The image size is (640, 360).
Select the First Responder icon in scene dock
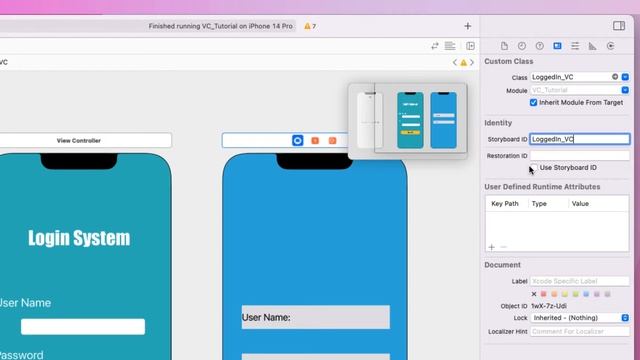(315, 140)
